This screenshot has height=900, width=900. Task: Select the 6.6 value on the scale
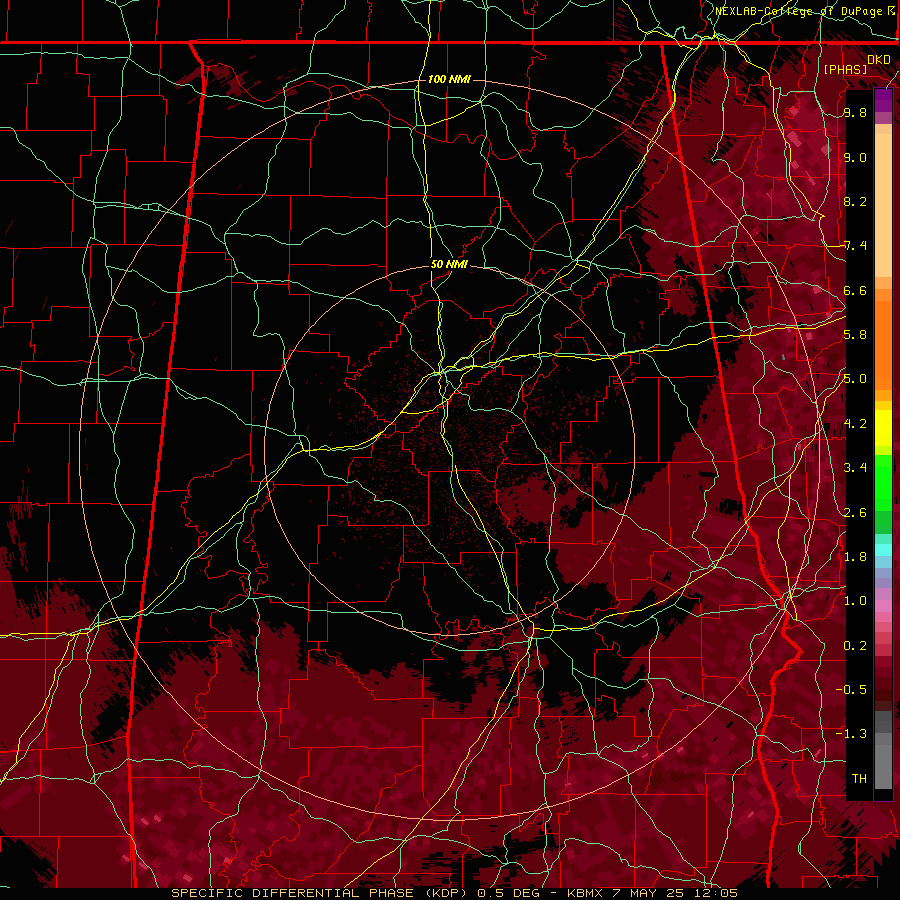855,291
